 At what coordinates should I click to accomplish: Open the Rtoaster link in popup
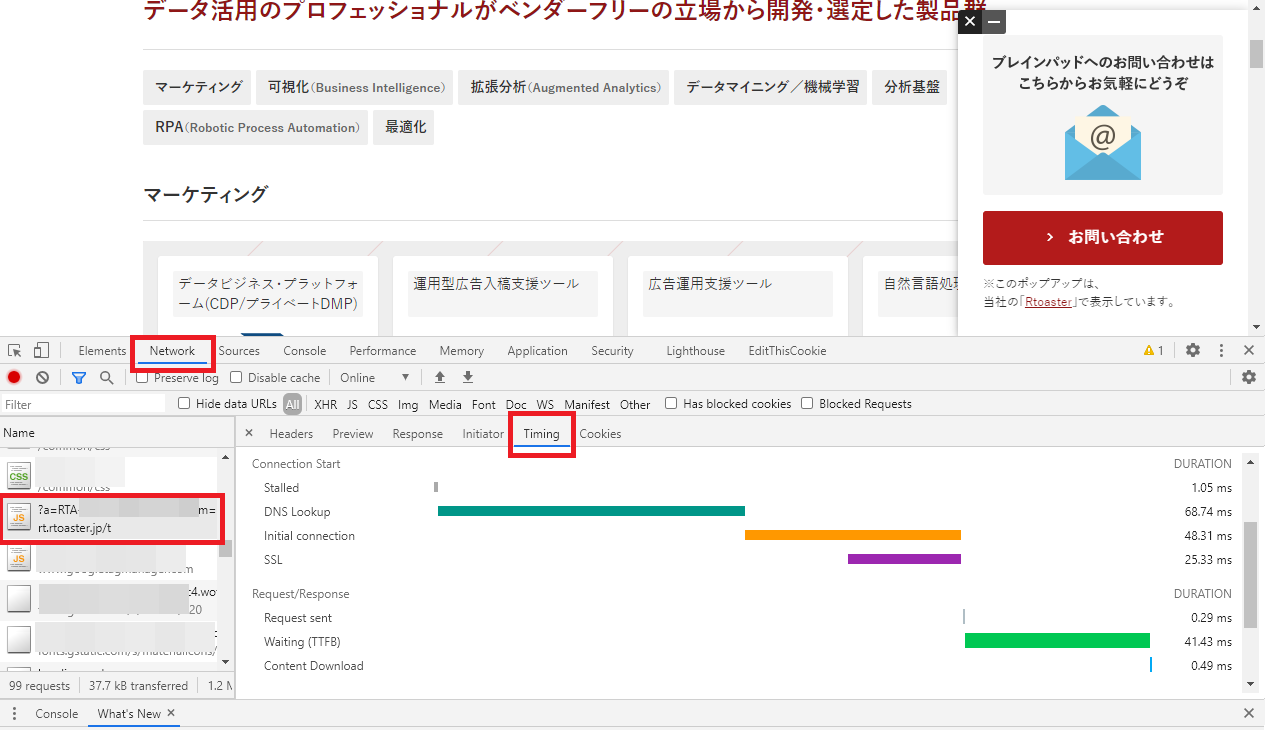coord(1050,302)
